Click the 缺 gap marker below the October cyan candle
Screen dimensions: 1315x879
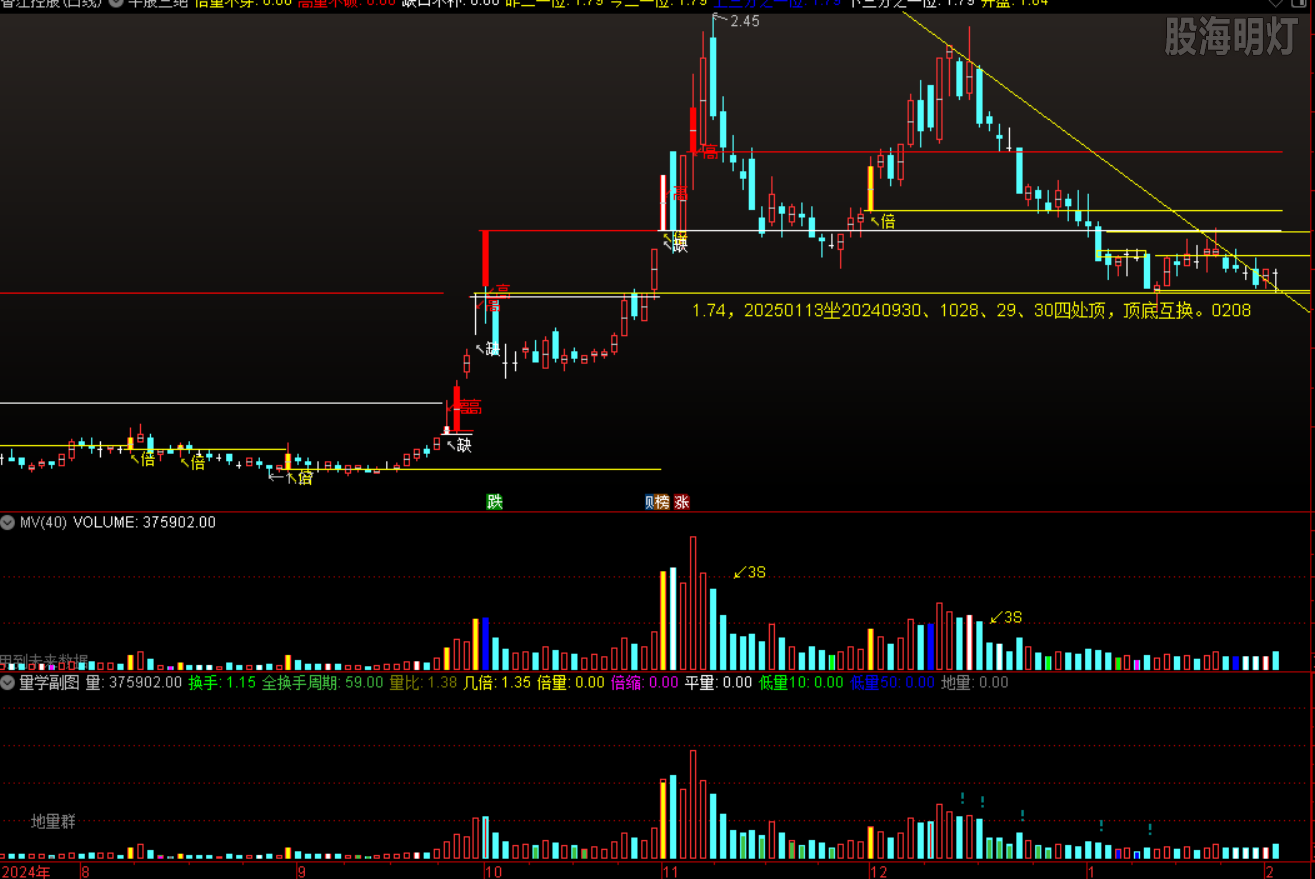point(492,349)
